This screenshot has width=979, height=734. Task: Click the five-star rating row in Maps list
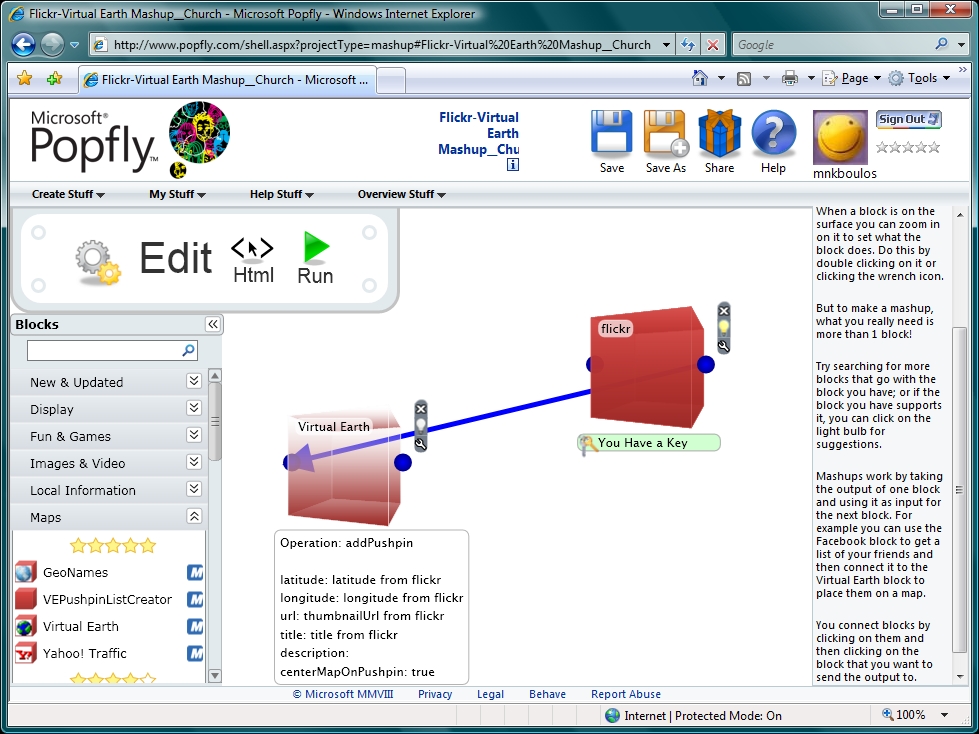point(112,546)
